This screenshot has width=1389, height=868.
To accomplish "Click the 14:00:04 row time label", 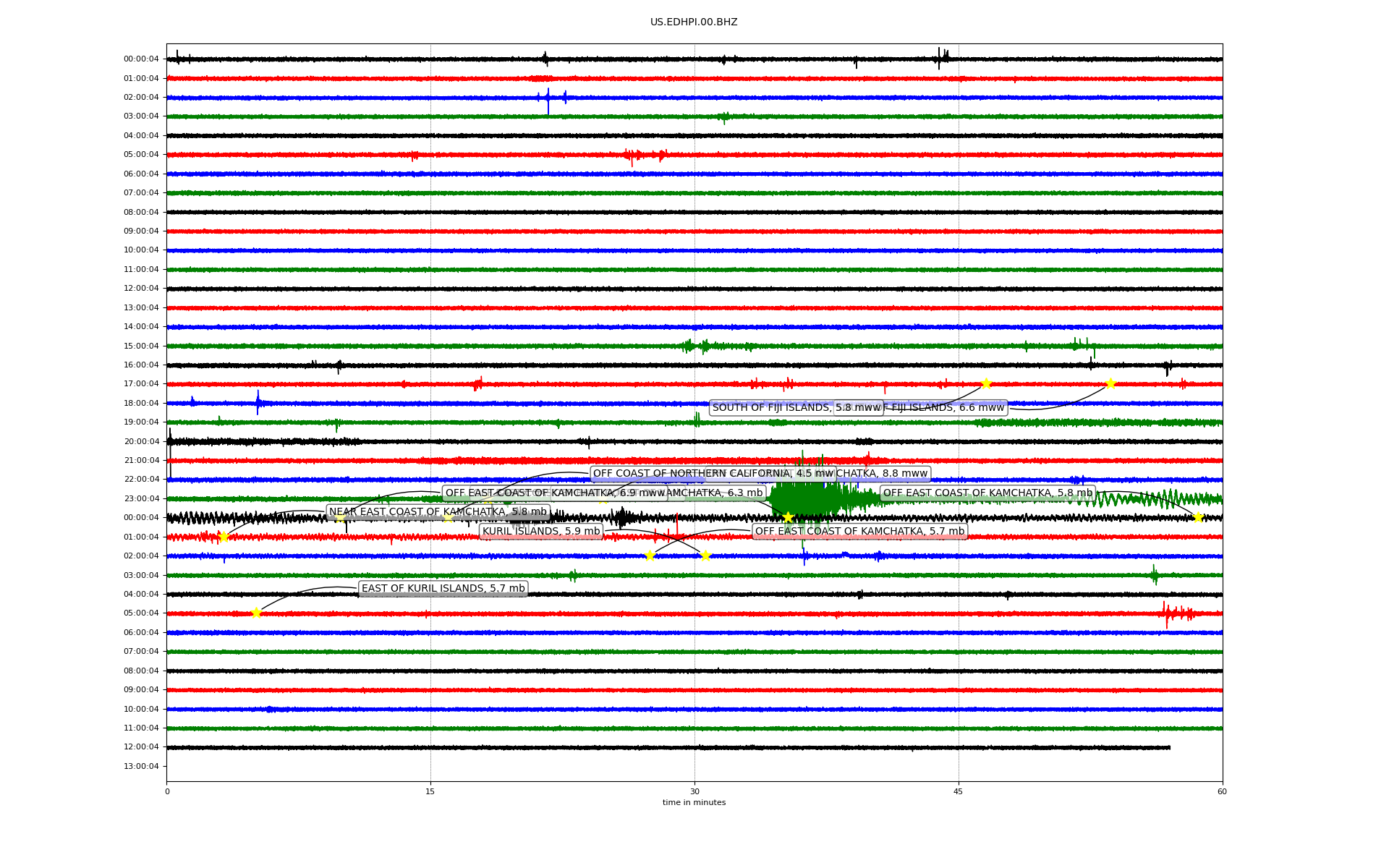I will point(141,327).
